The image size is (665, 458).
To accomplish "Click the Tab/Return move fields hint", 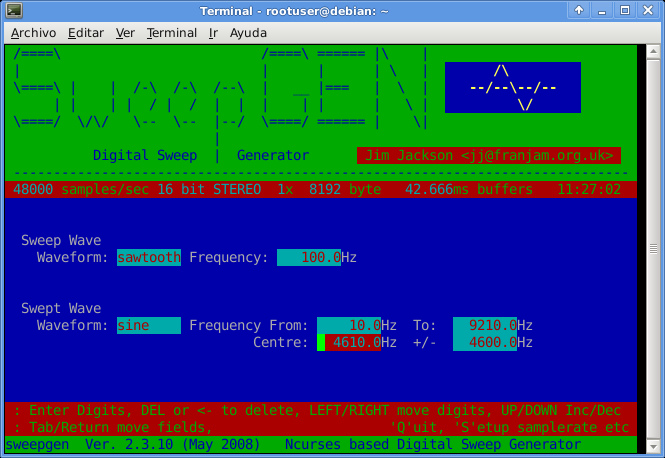I will click(121, 427).
